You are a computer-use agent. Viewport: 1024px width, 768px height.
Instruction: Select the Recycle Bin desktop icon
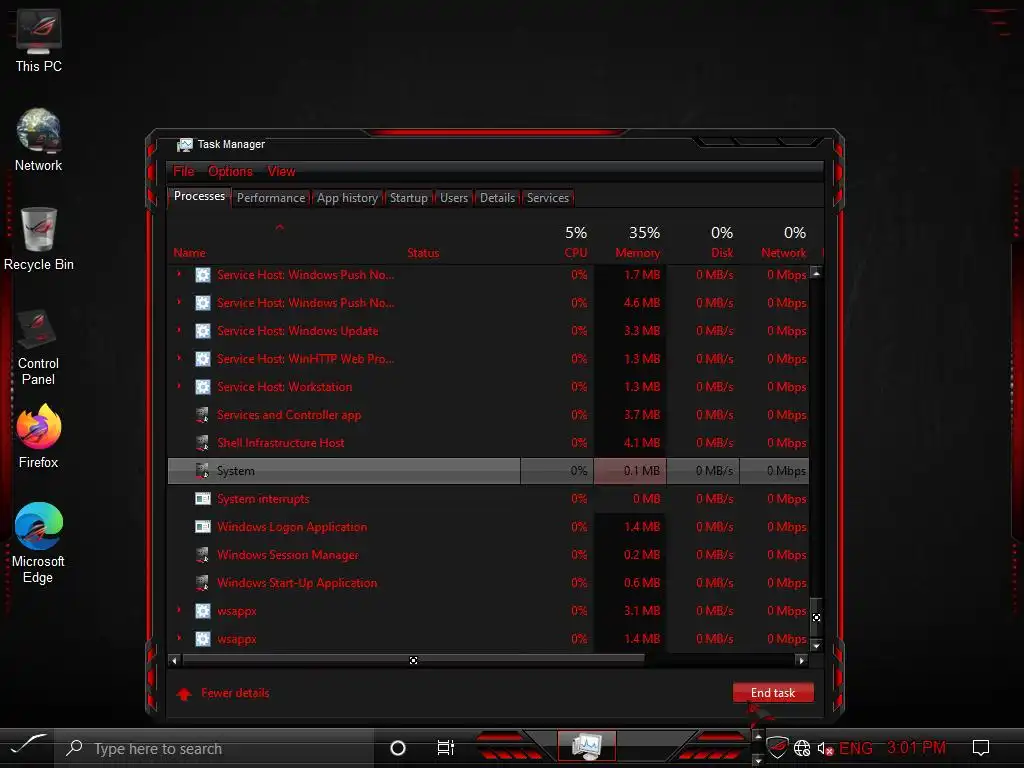pos(39,239)
